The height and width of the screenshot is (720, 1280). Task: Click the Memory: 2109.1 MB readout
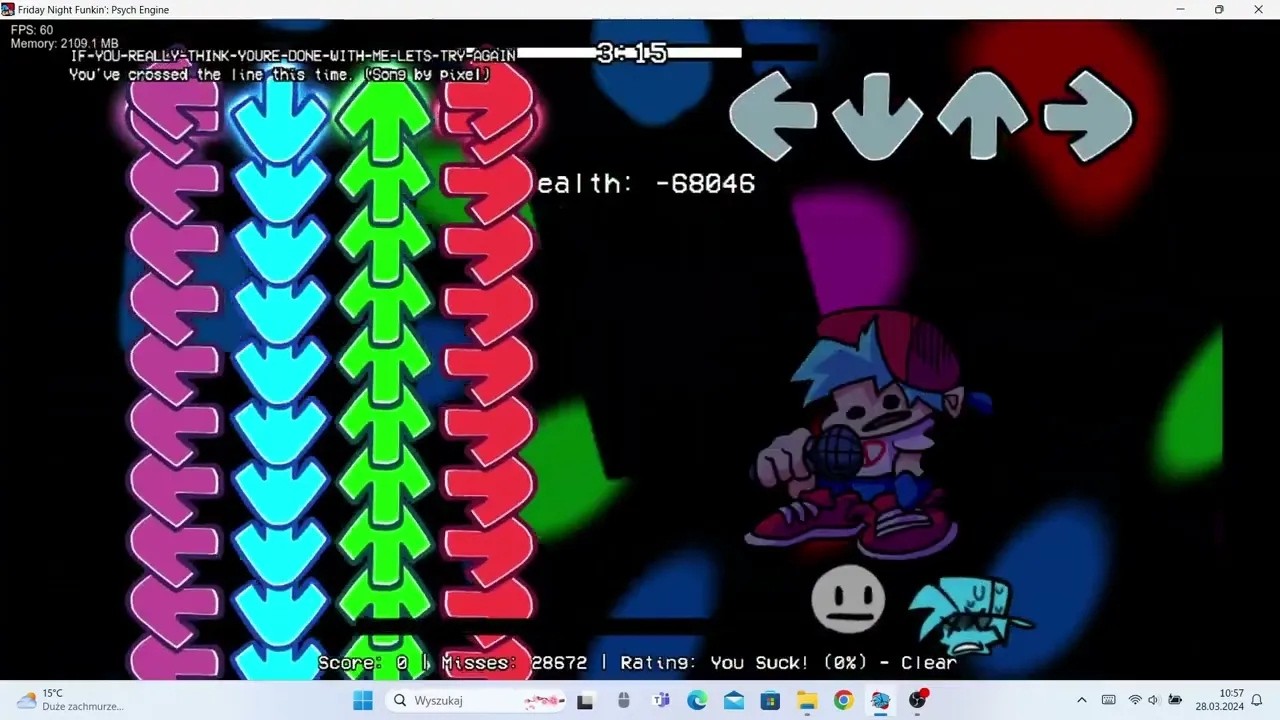64,44
